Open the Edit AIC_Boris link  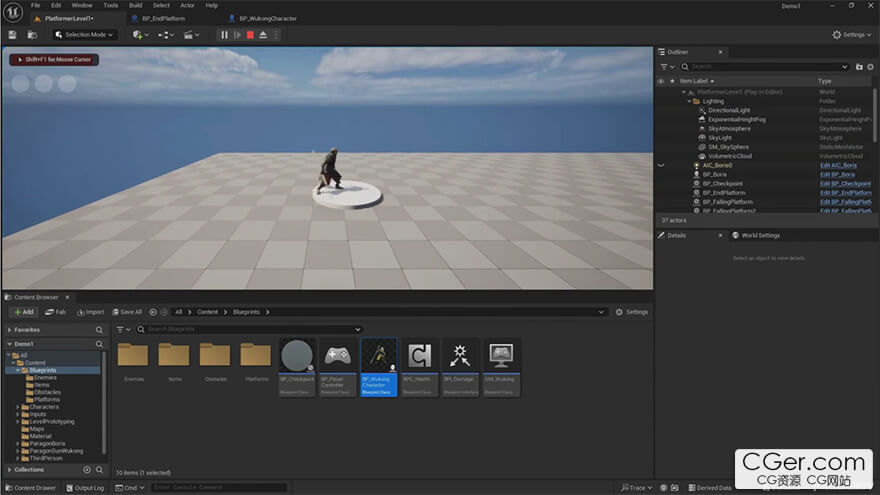pyautogui.click(x=838, y=166)
